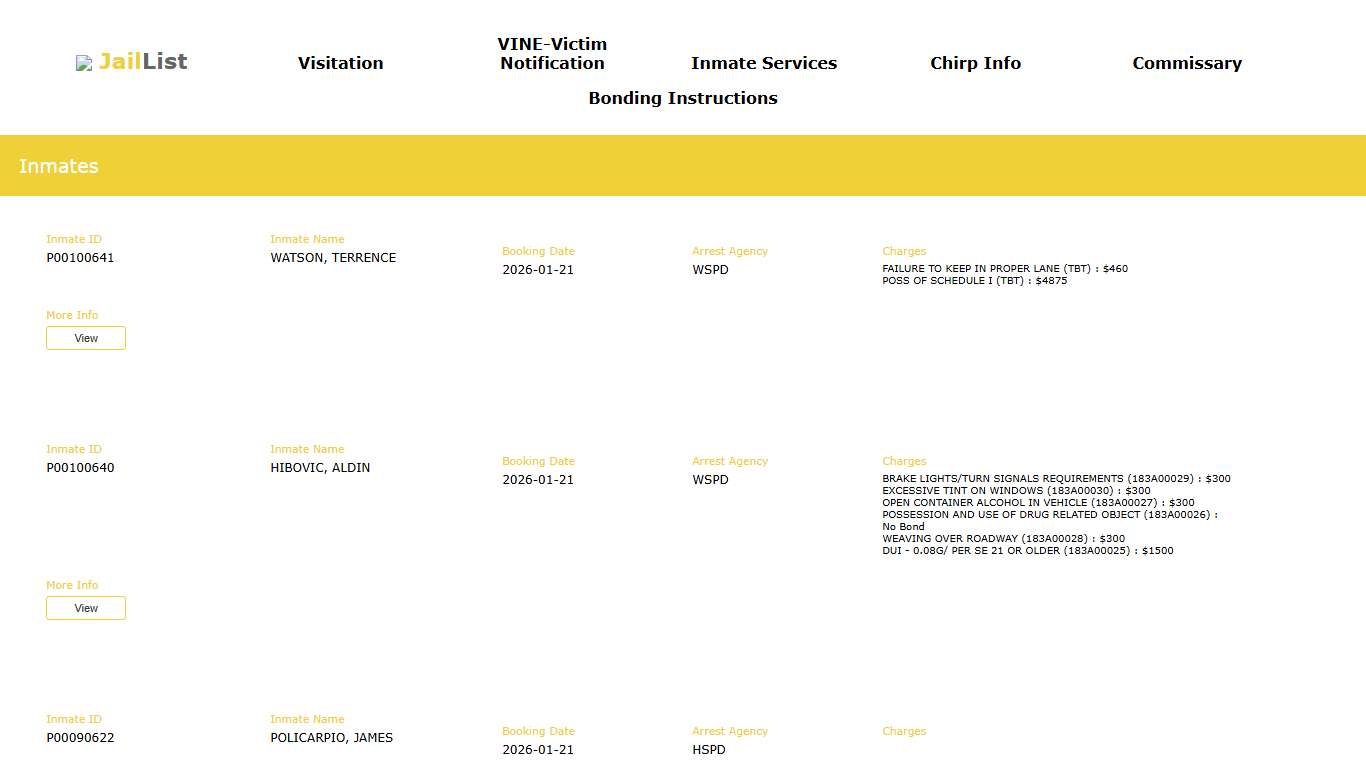Navigate to the Commissary page
Screen dimensions: 1366x768
1186,63
